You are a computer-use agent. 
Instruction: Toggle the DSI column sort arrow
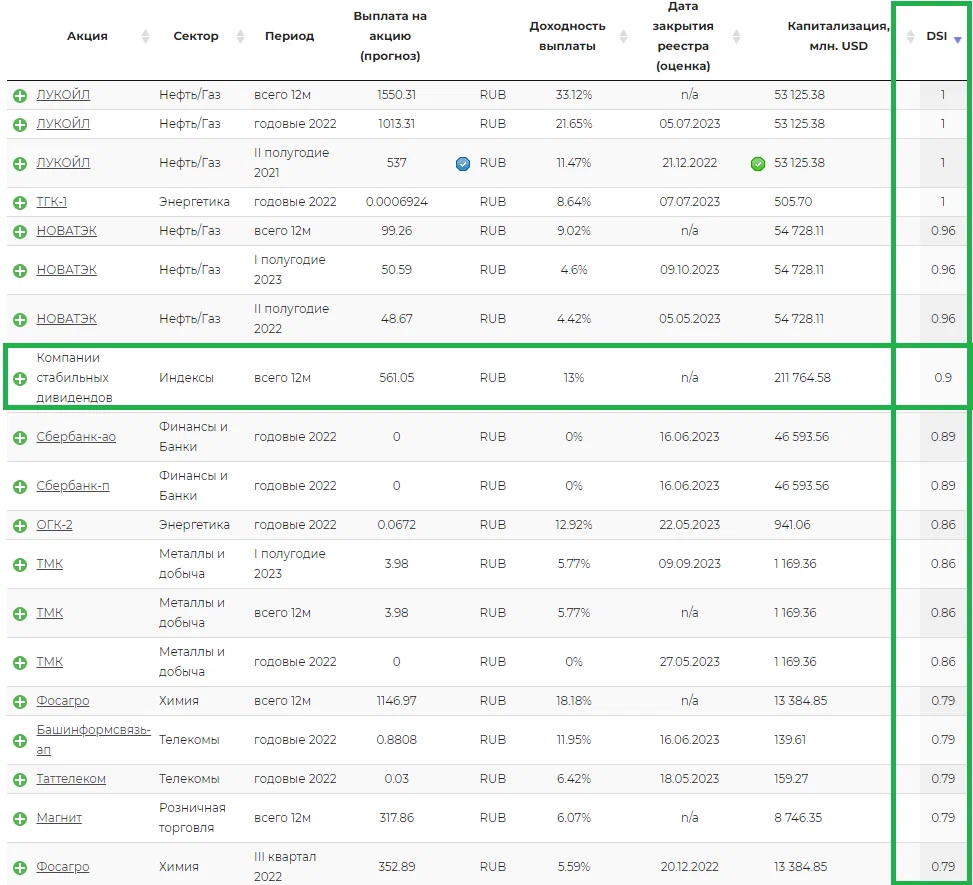[957, 40]
